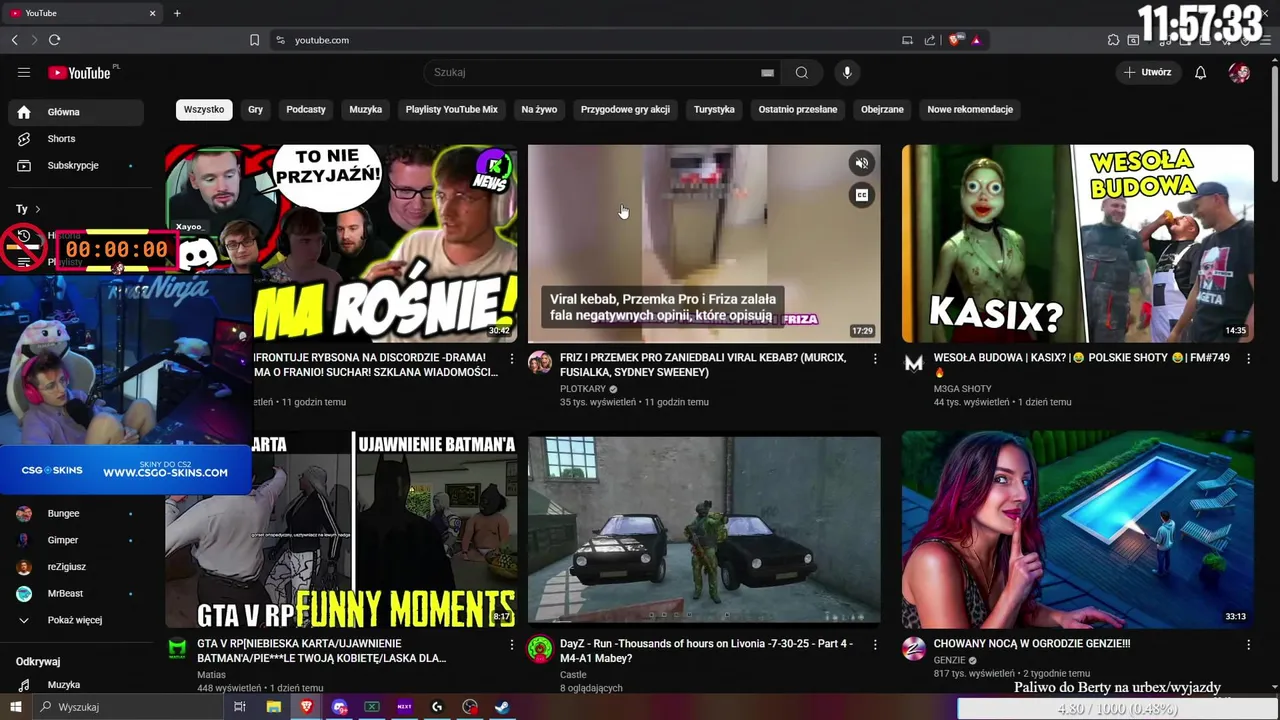Click the Shorts sidebar icon
The width and height of the screenshot is (1280, 720).
click(x=24, y=139)
